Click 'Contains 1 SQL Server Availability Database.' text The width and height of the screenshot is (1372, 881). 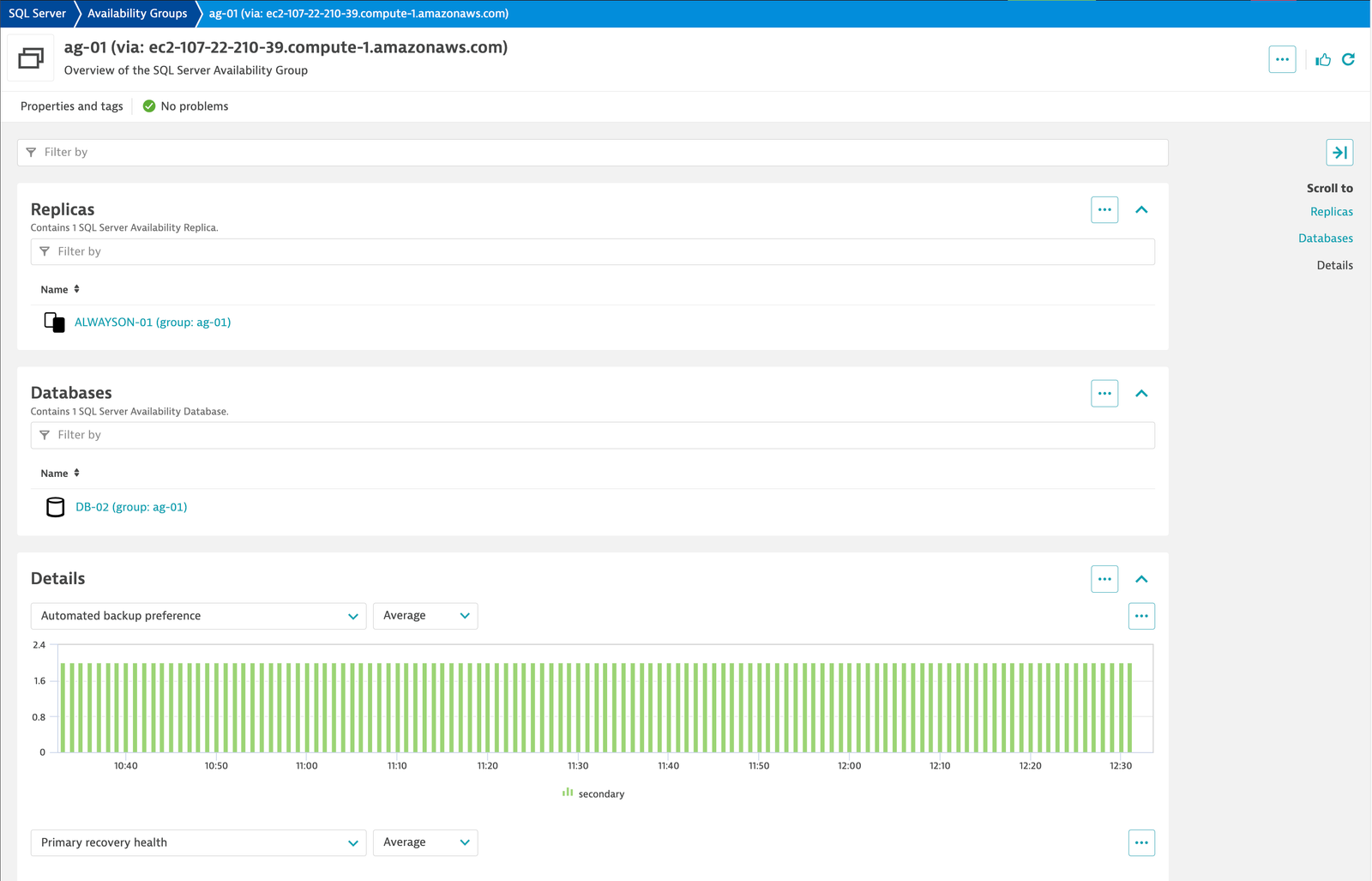coord(129,412)
